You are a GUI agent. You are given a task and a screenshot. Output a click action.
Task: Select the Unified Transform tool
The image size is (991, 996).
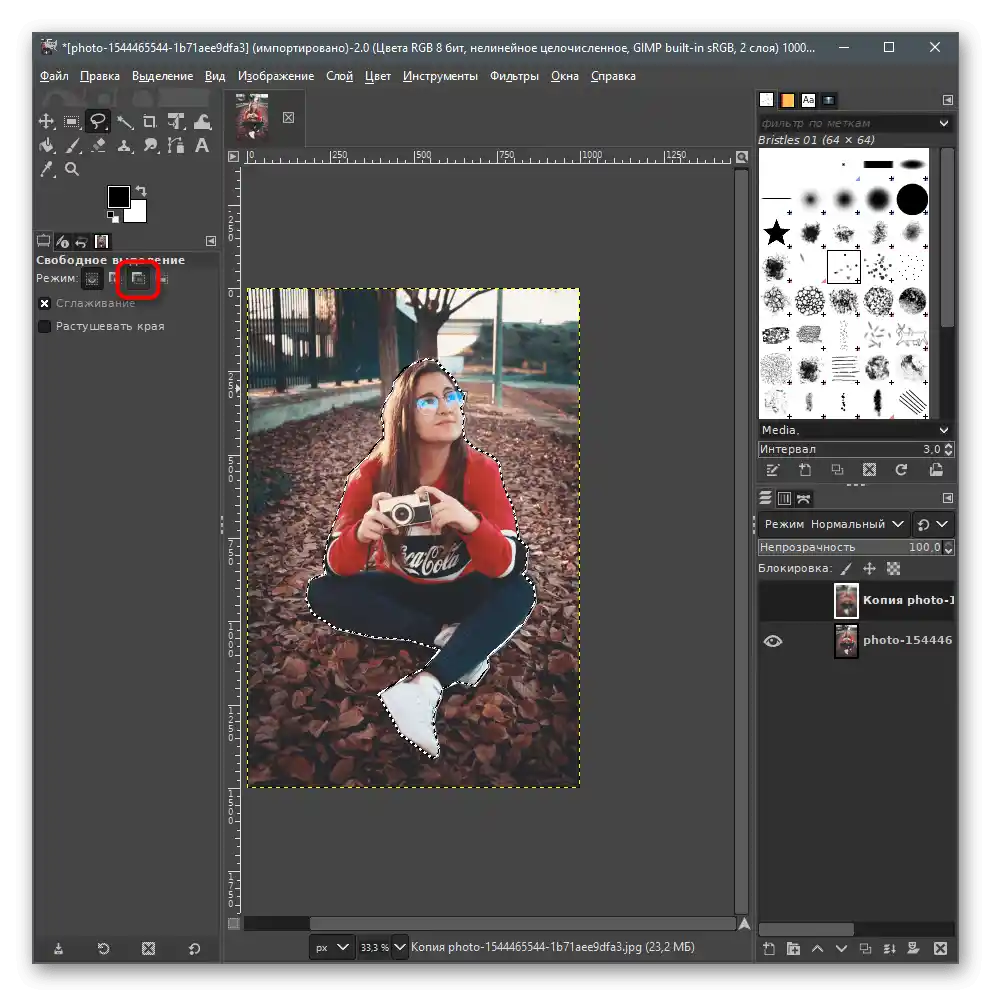click(x=176, y=121)
